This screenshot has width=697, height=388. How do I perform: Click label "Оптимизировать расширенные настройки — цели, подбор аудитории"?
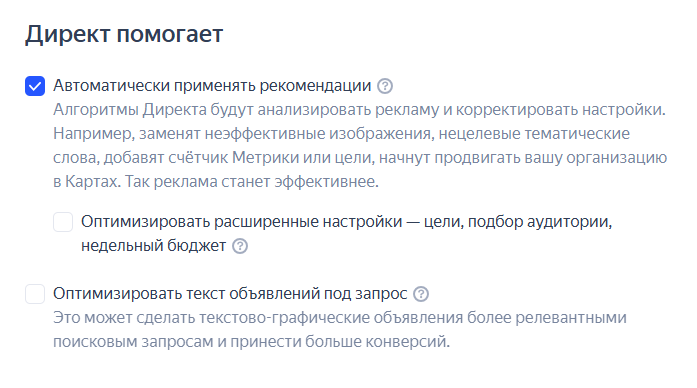pyautogui.click(x=346, y=221)
